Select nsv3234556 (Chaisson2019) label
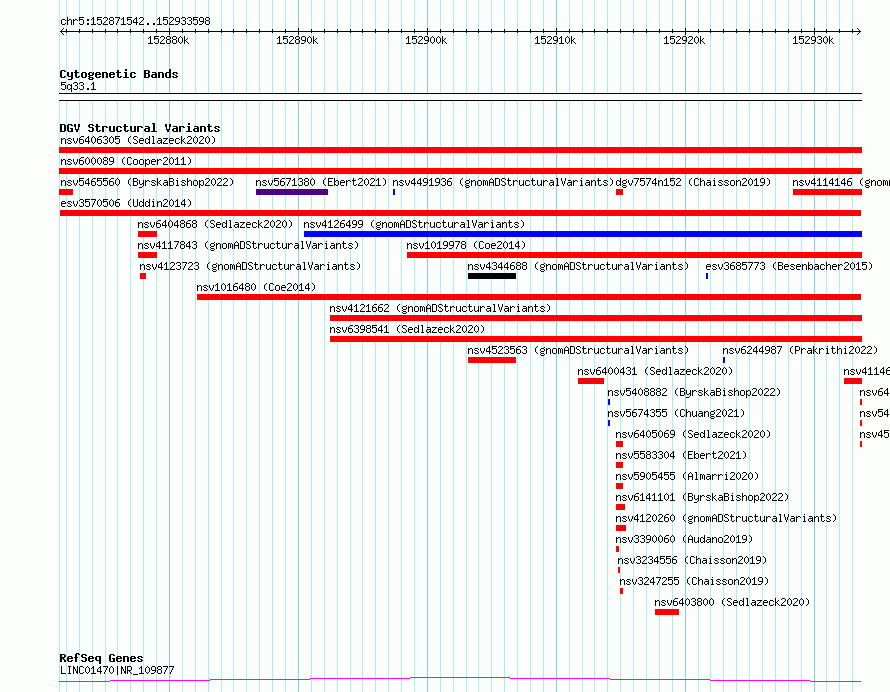The image size is (890, 692). pyautogui.click(x=692, y=560)
